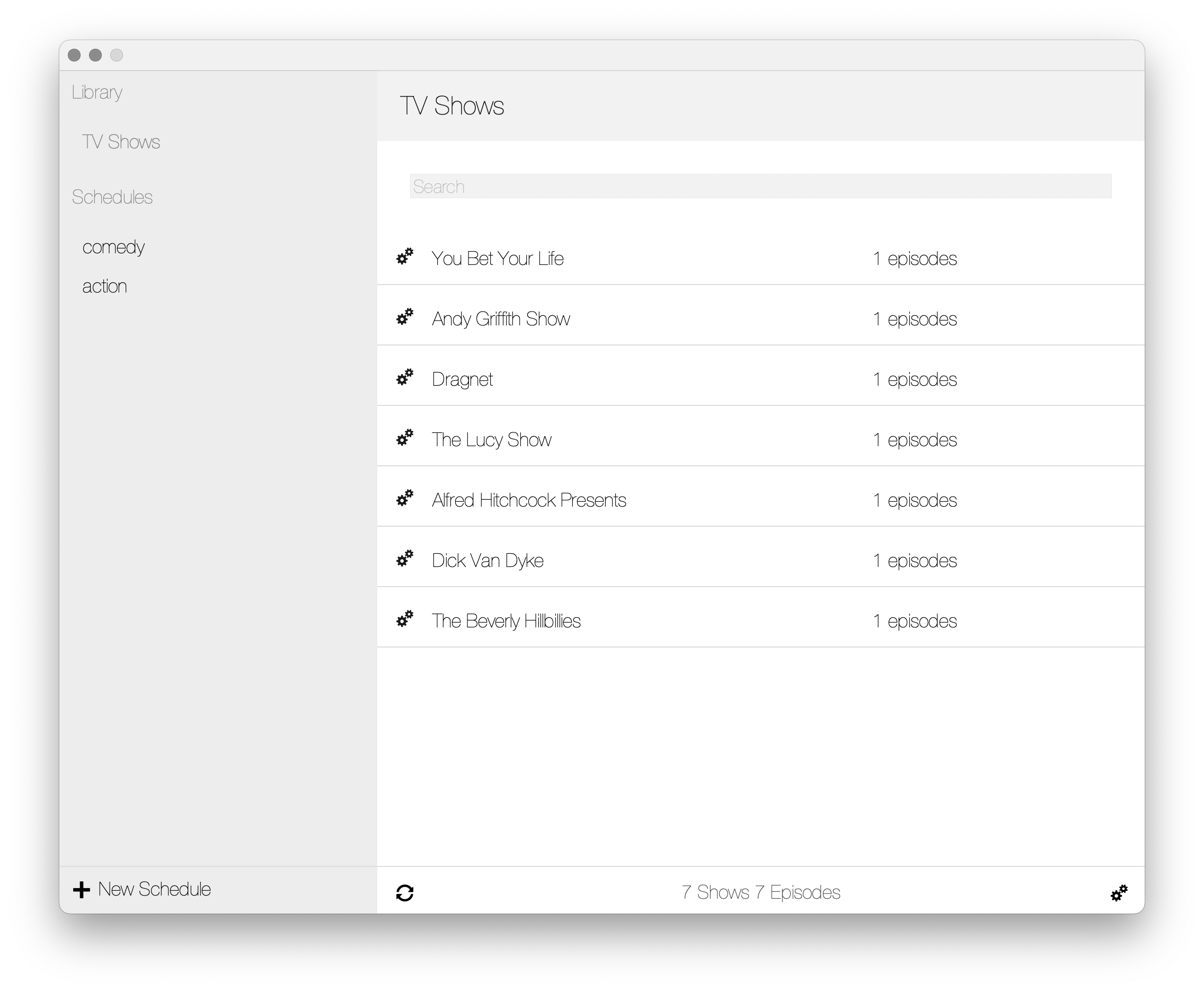The height and width of the screenshot is (992, 1204).
Task: Click the New Schedule label
Action: [154, 889]
